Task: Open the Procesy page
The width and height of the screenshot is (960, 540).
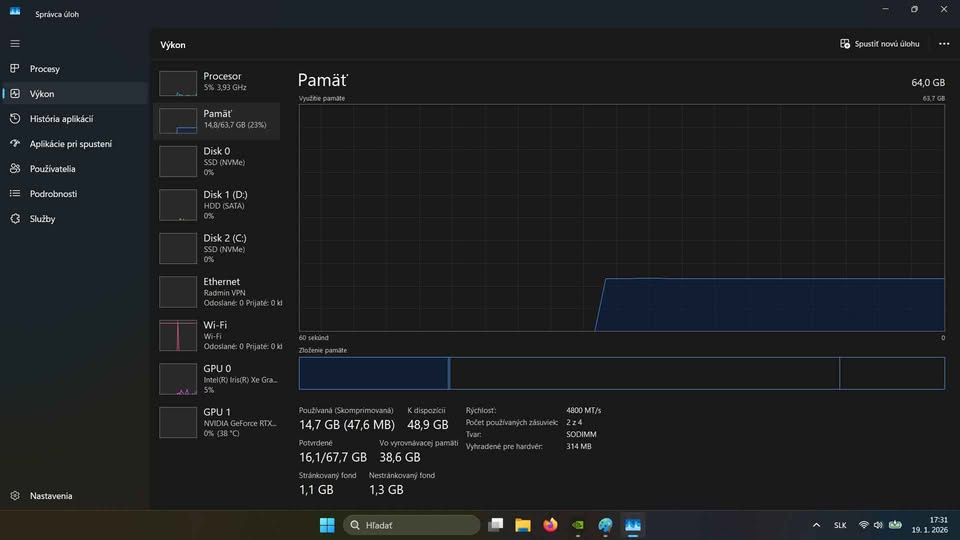Action: [x=44, y=69]
